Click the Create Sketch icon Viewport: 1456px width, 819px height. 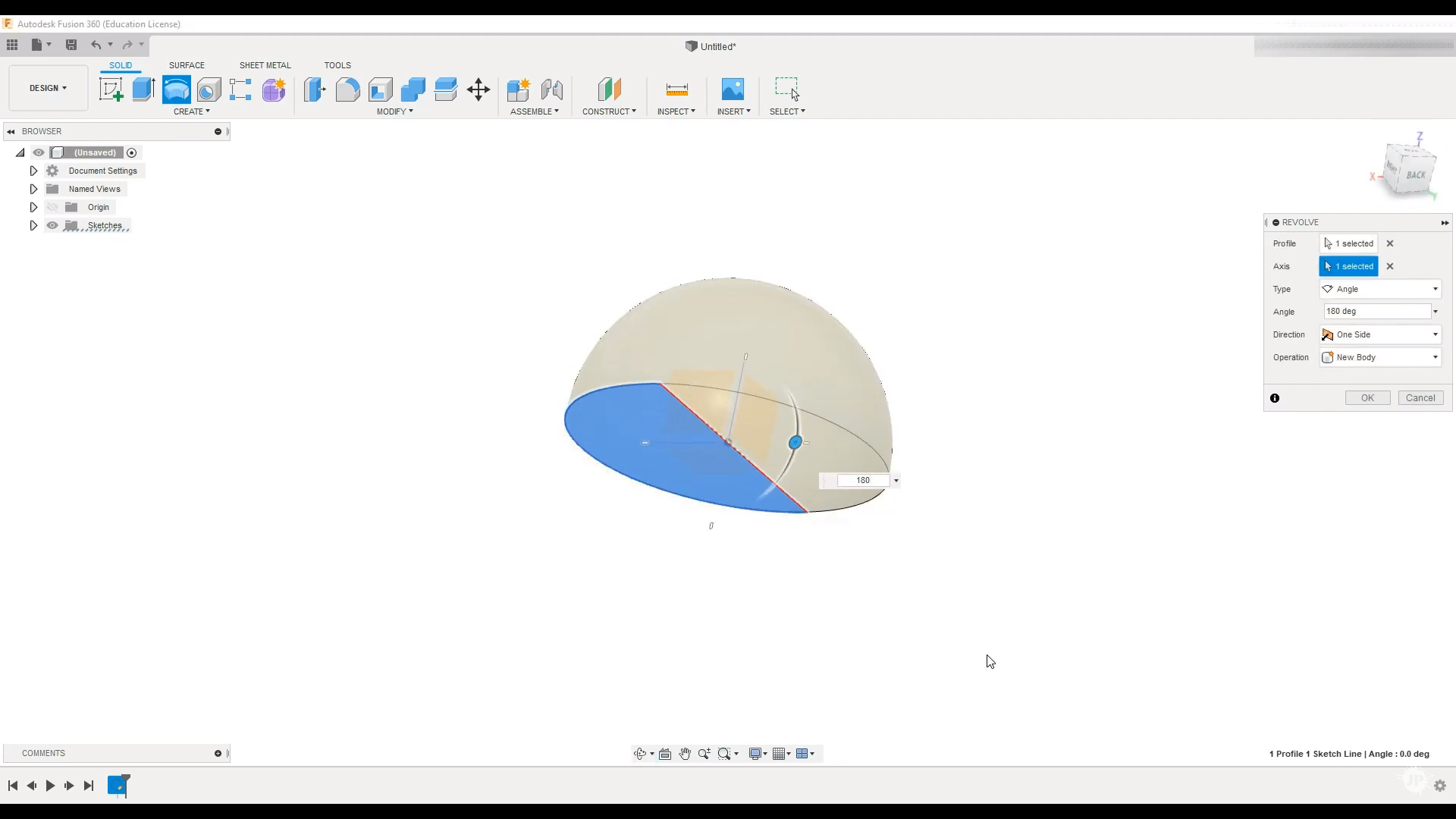pos(111,89)
